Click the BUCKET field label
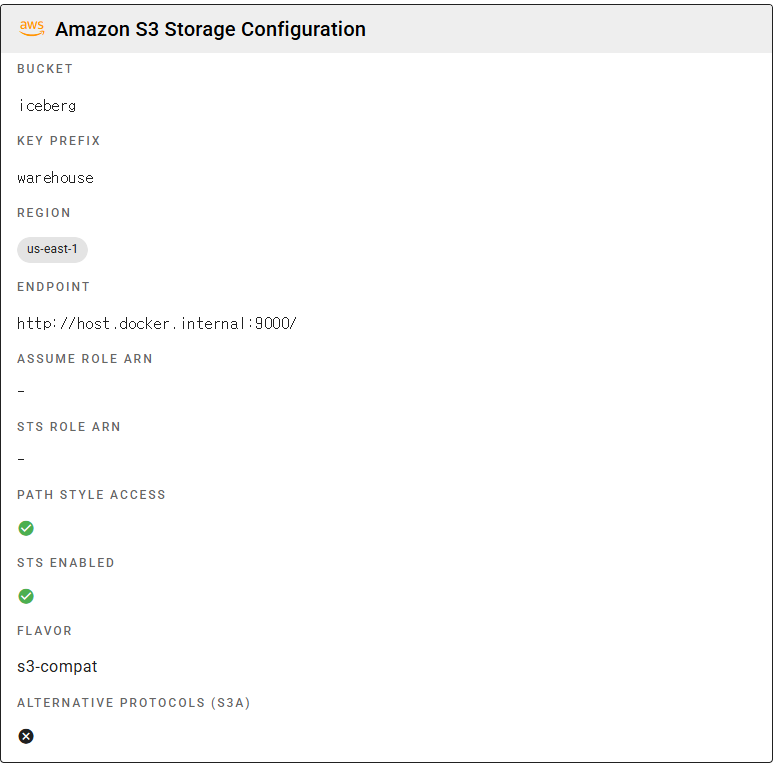This screenshot has height=764, width=777. (45, 69)
